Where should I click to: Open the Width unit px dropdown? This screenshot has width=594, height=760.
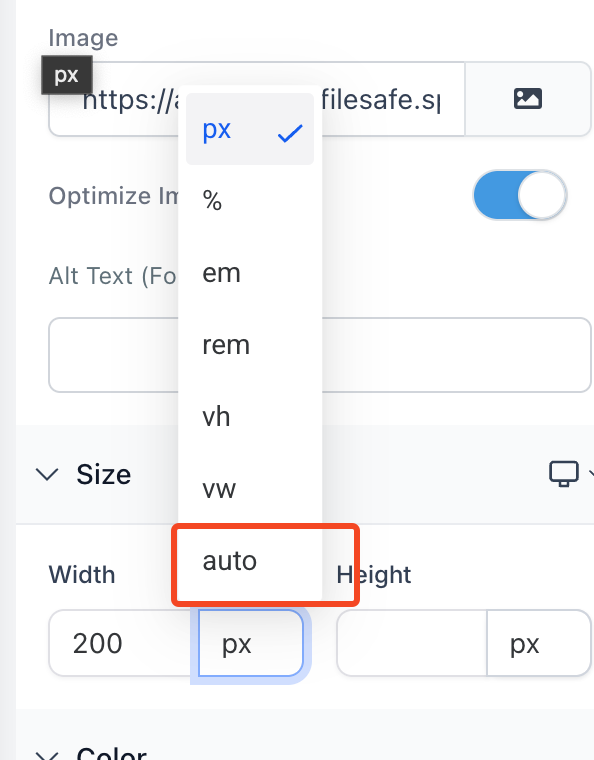[x=250, y=643]
